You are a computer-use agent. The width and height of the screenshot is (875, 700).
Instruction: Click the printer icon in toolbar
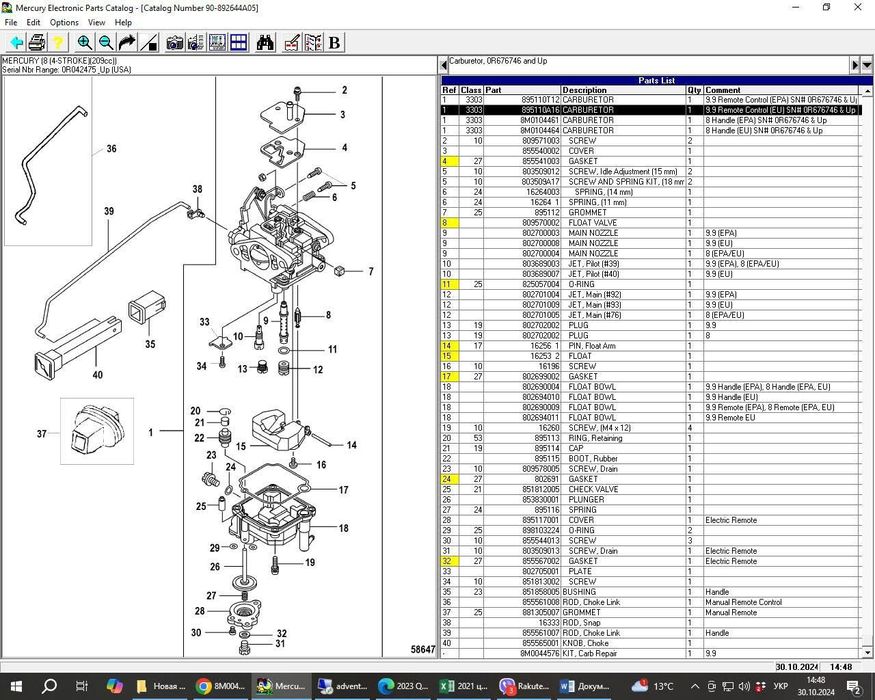(37, 42)
